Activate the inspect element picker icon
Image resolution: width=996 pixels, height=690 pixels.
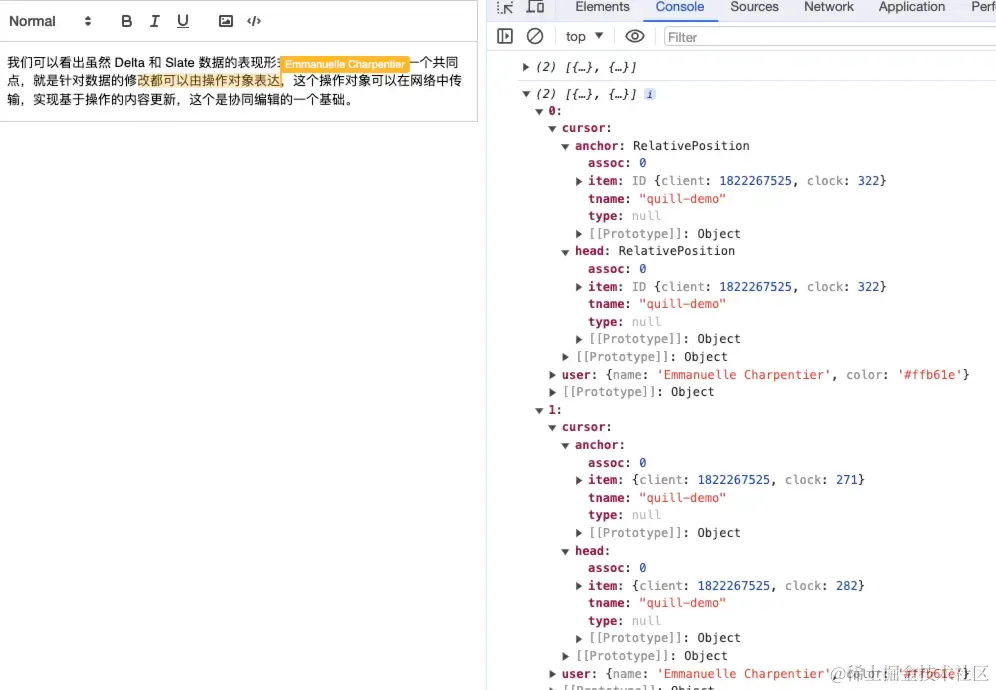pyautogui.click(x=505, y=7)
